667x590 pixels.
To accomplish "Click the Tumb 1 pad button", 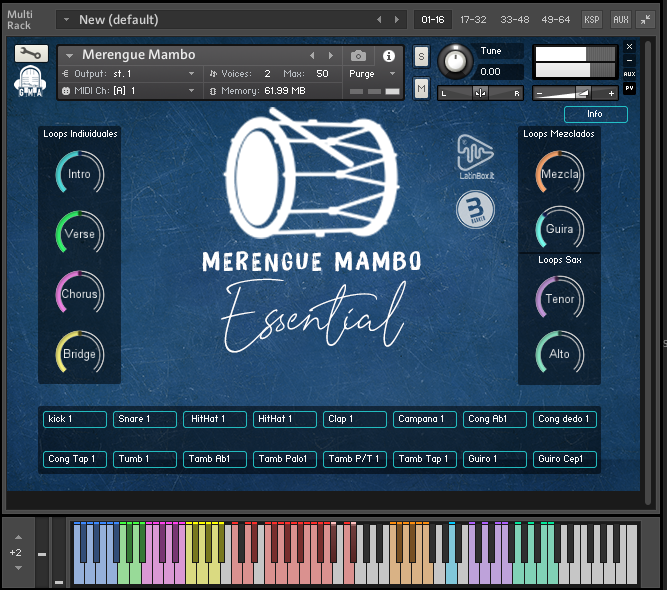I will click(x=145, y=459).
